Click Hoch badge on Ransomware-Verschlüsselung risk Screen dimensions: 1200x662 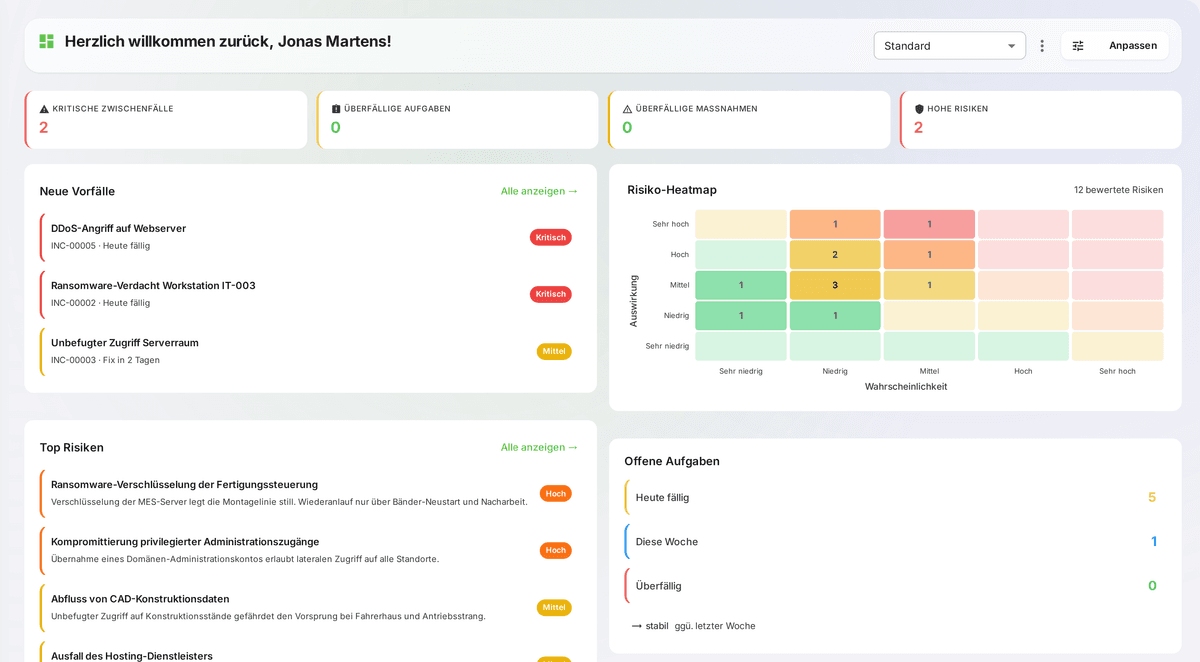click(556, 493)
